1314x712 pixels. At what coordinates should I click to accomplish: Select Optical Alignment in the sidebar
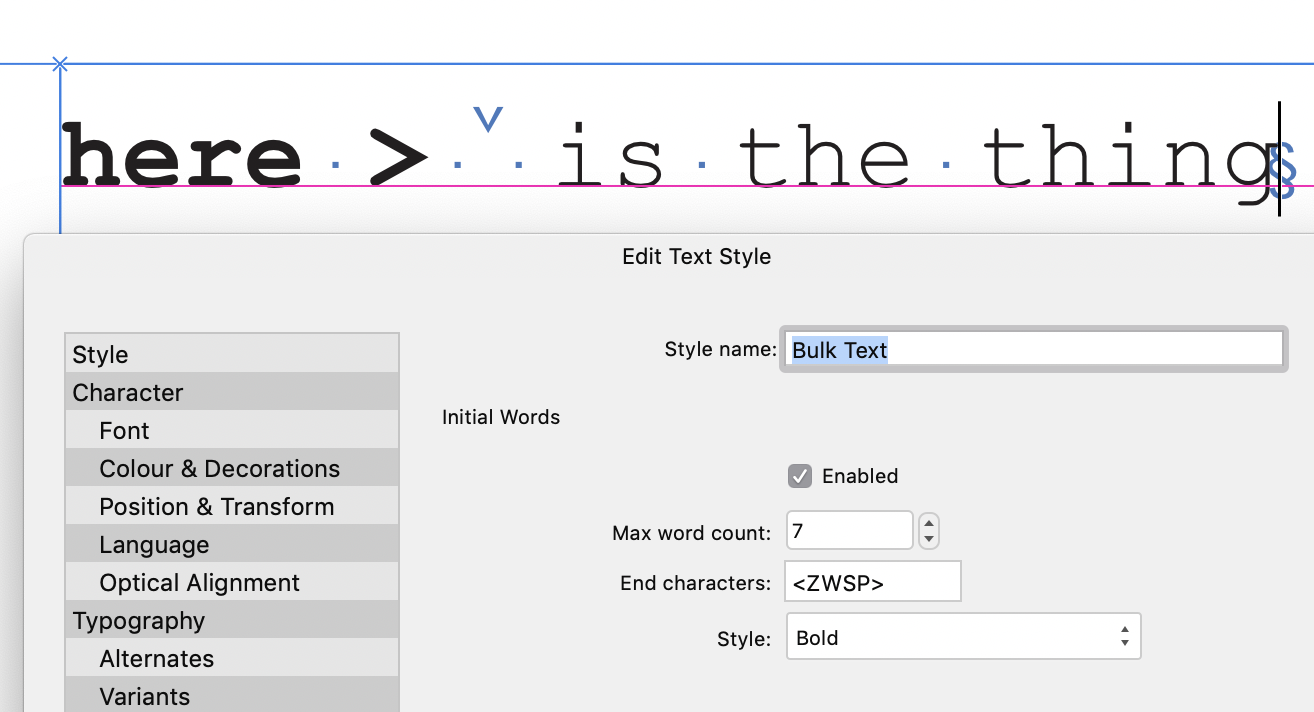(x=199, y=582)
